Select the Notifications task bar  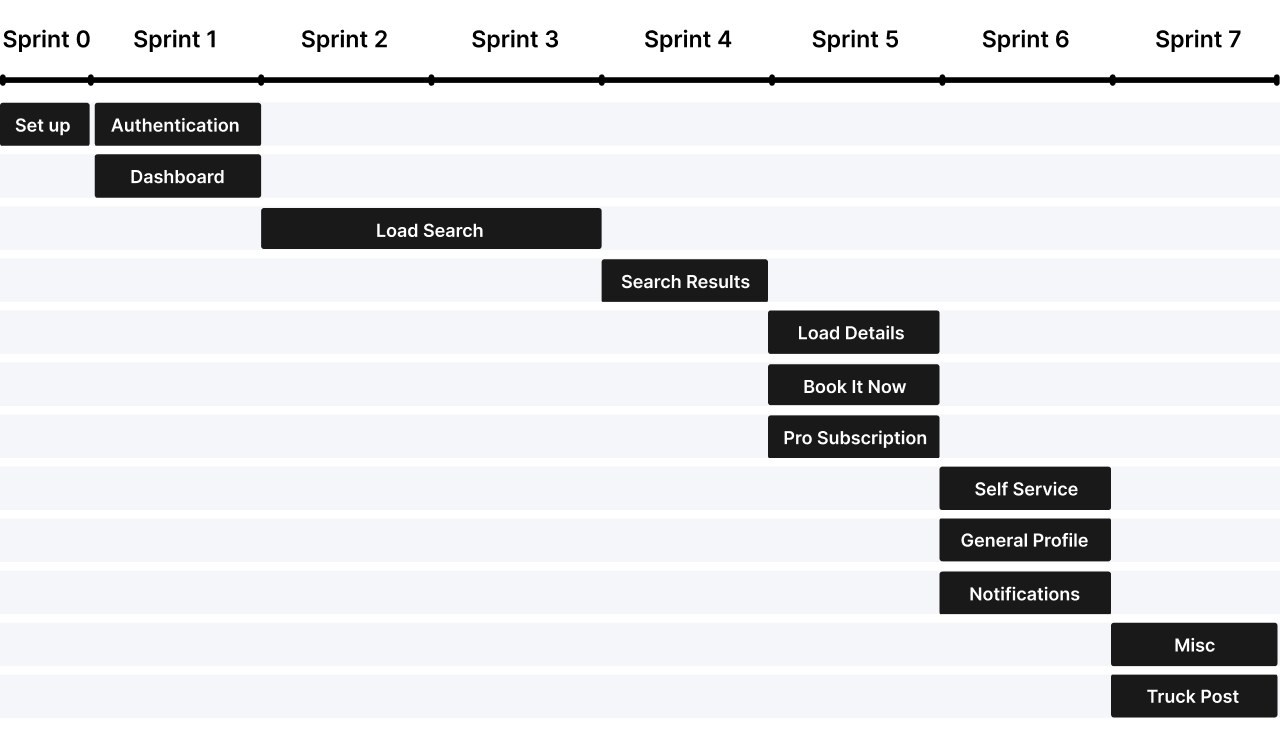(x=1025, y=593)
